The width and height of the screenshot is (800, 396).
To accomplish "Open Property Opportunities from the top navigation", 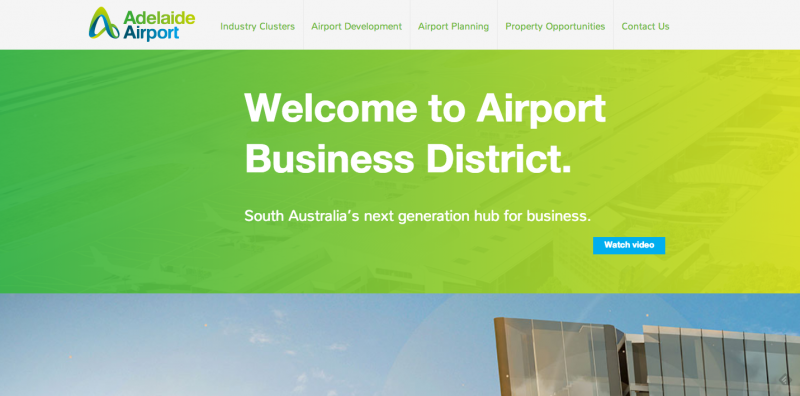I will click(x=555, y=27).
